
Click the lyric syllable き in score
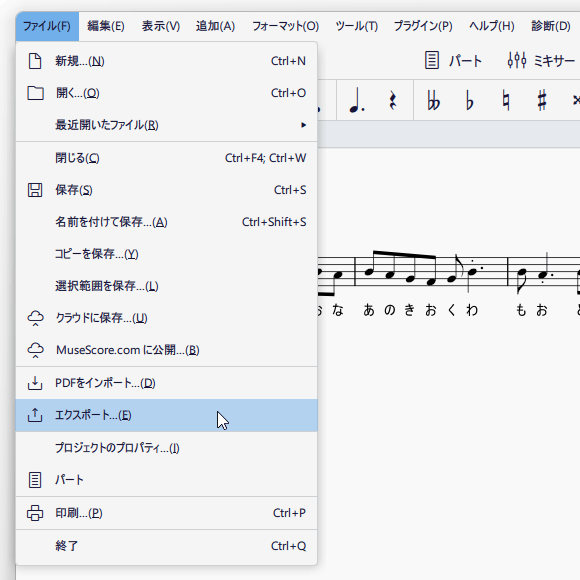point(409,310)
